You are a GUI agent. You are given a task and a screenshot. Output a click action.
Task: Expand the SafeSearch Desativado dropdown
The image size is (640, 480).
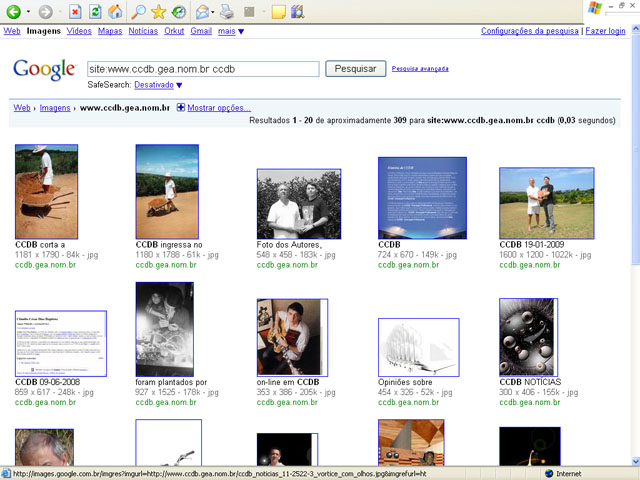[158, 86]
